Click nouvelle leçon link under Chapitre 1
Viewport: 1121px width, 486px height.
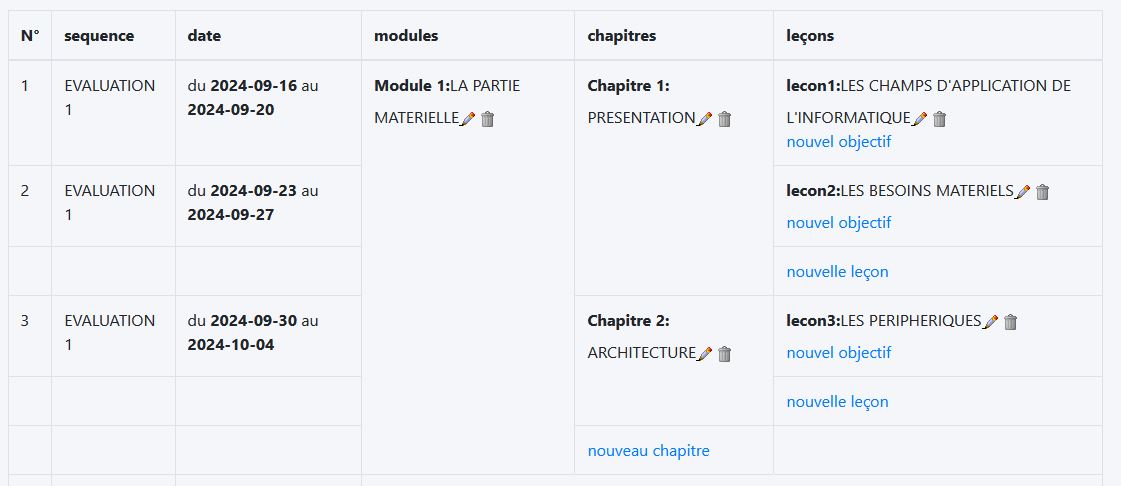(837, 272)
